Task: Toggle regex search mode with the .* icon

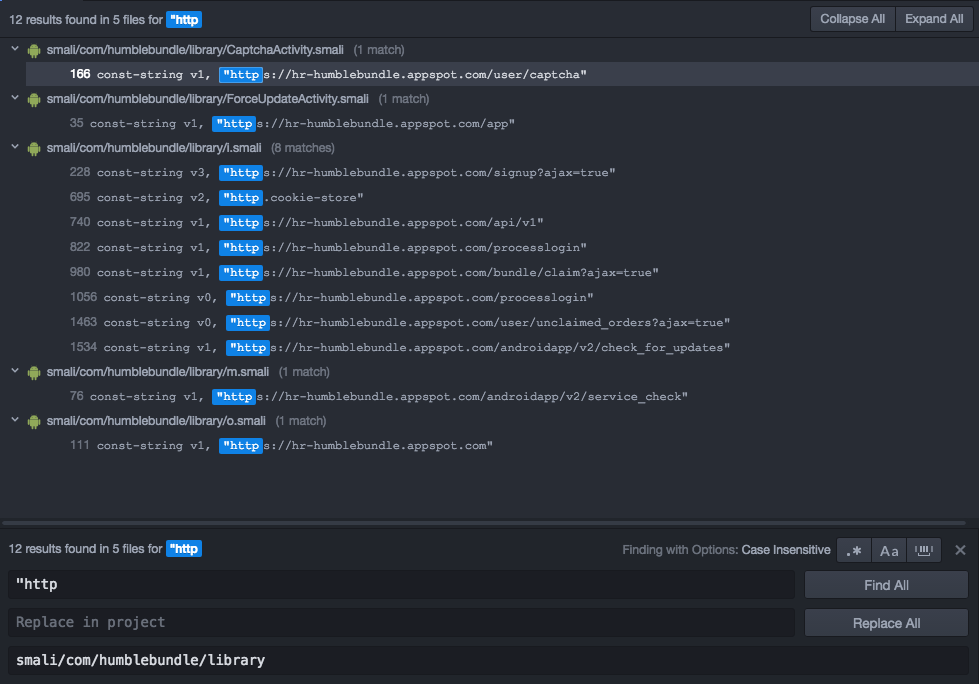Action: (x=853, y=549)
